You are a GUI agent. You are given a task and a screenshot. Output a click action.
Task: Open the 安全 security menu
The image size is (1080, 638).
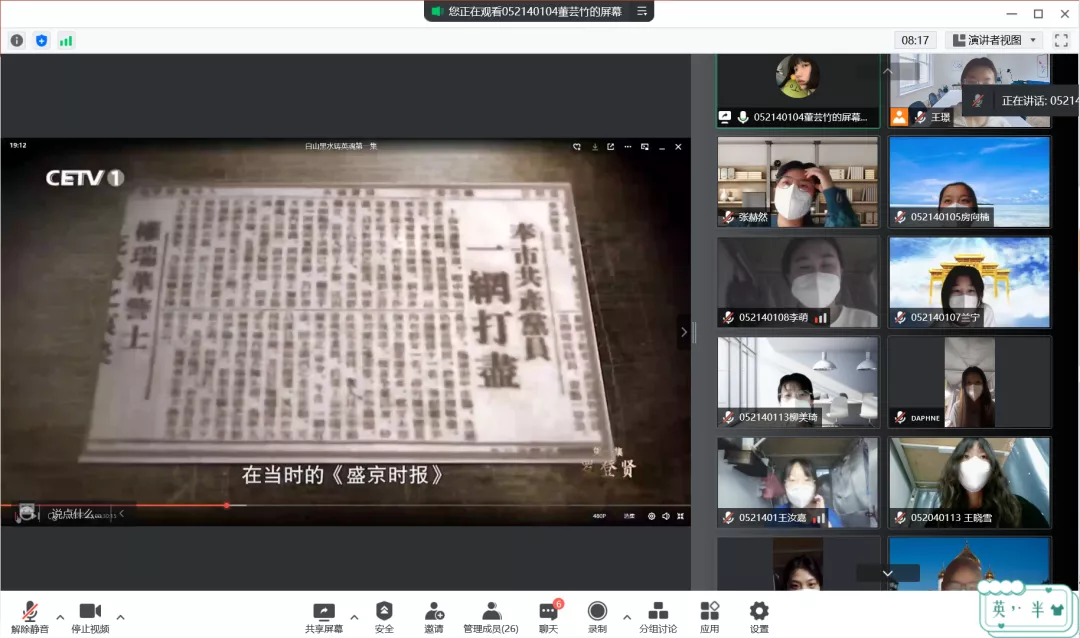[384, 617]
